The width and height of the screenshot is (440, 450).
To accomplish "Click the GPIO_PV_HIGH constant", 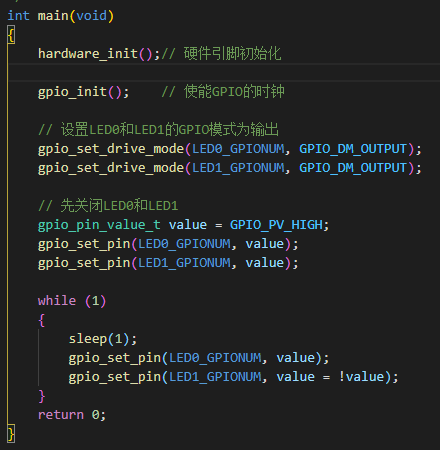I will click(276, 225).
